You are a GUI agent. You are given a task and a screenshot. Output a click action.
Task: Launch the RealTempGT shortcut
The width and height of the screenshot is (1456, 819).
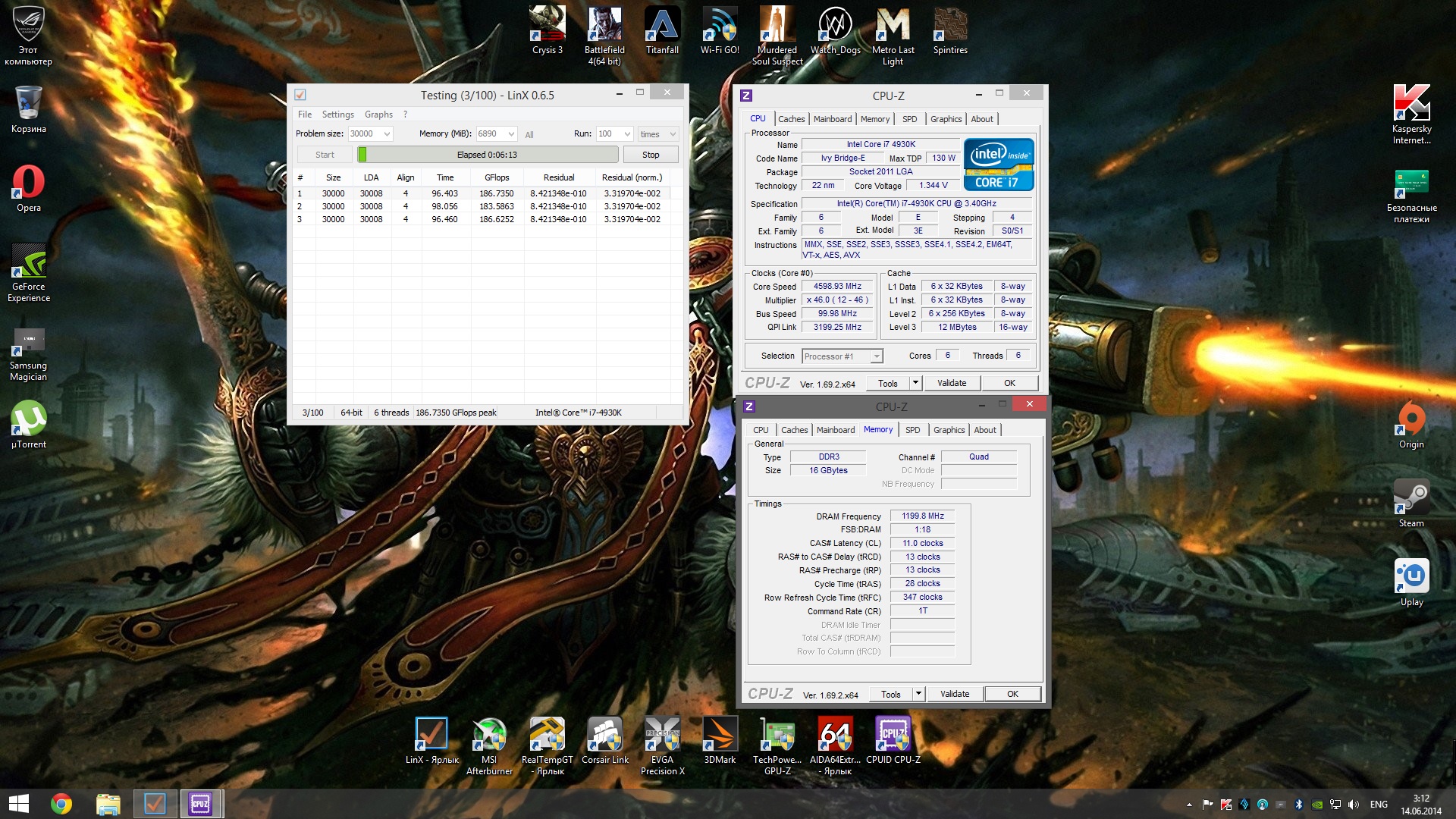click(x=547, y=746)
